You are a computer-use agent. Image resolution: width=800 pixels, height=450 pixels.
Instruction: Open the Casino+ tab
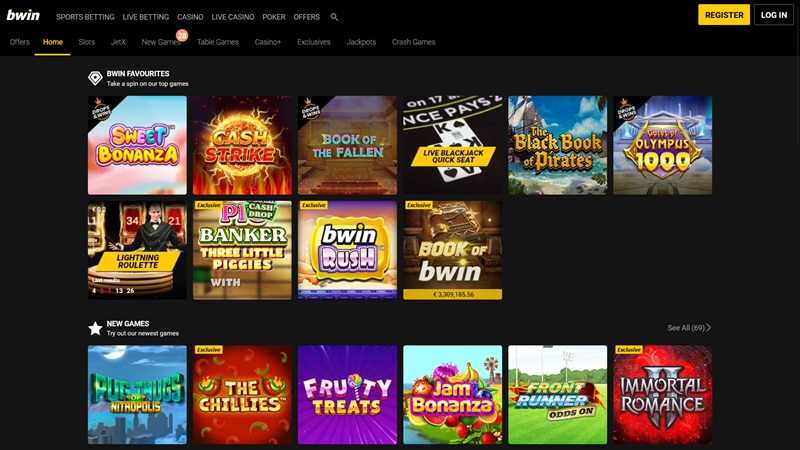[x=268, y=42]
